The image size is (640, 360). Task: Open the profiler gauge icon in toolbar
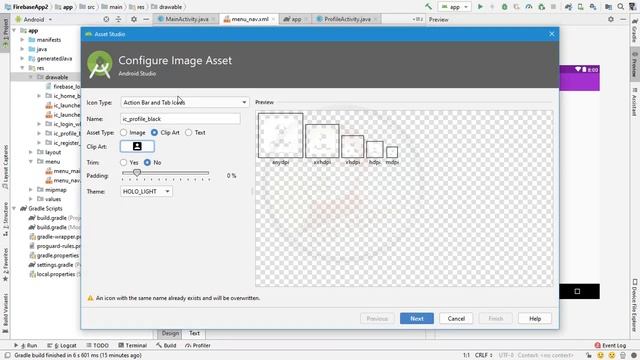coord(529,7)
